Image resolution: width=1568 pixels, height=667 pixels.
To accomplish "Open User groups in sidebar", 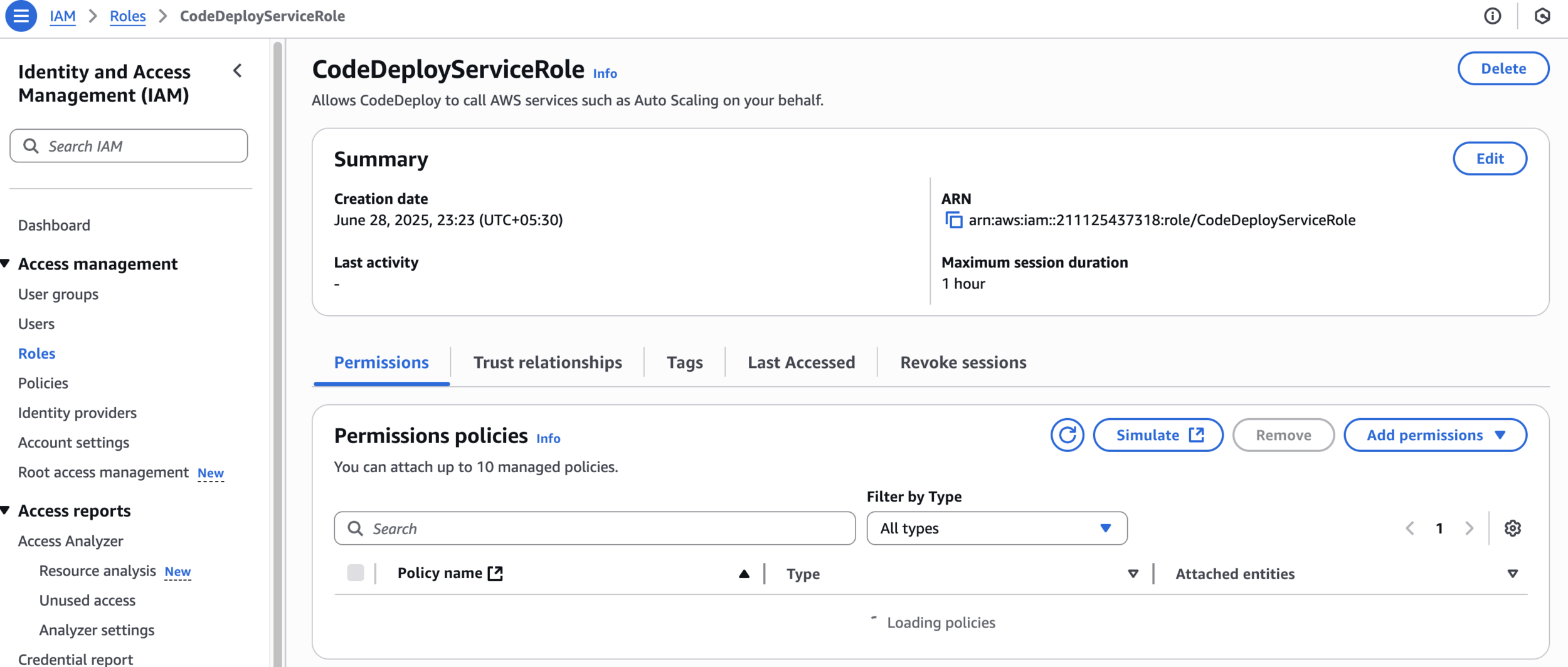I will pyautogui.click(x=58, y=294).
